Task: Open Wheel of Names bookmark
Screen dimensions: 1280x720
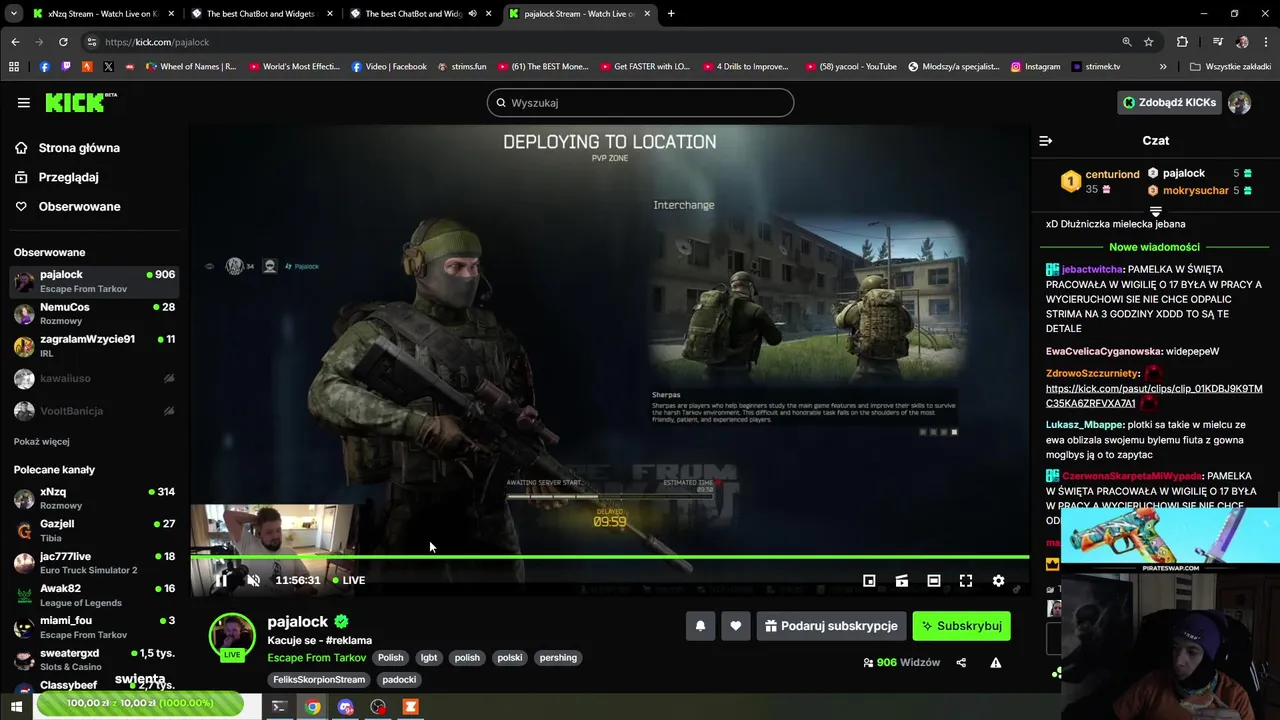Action: [191, 67]
